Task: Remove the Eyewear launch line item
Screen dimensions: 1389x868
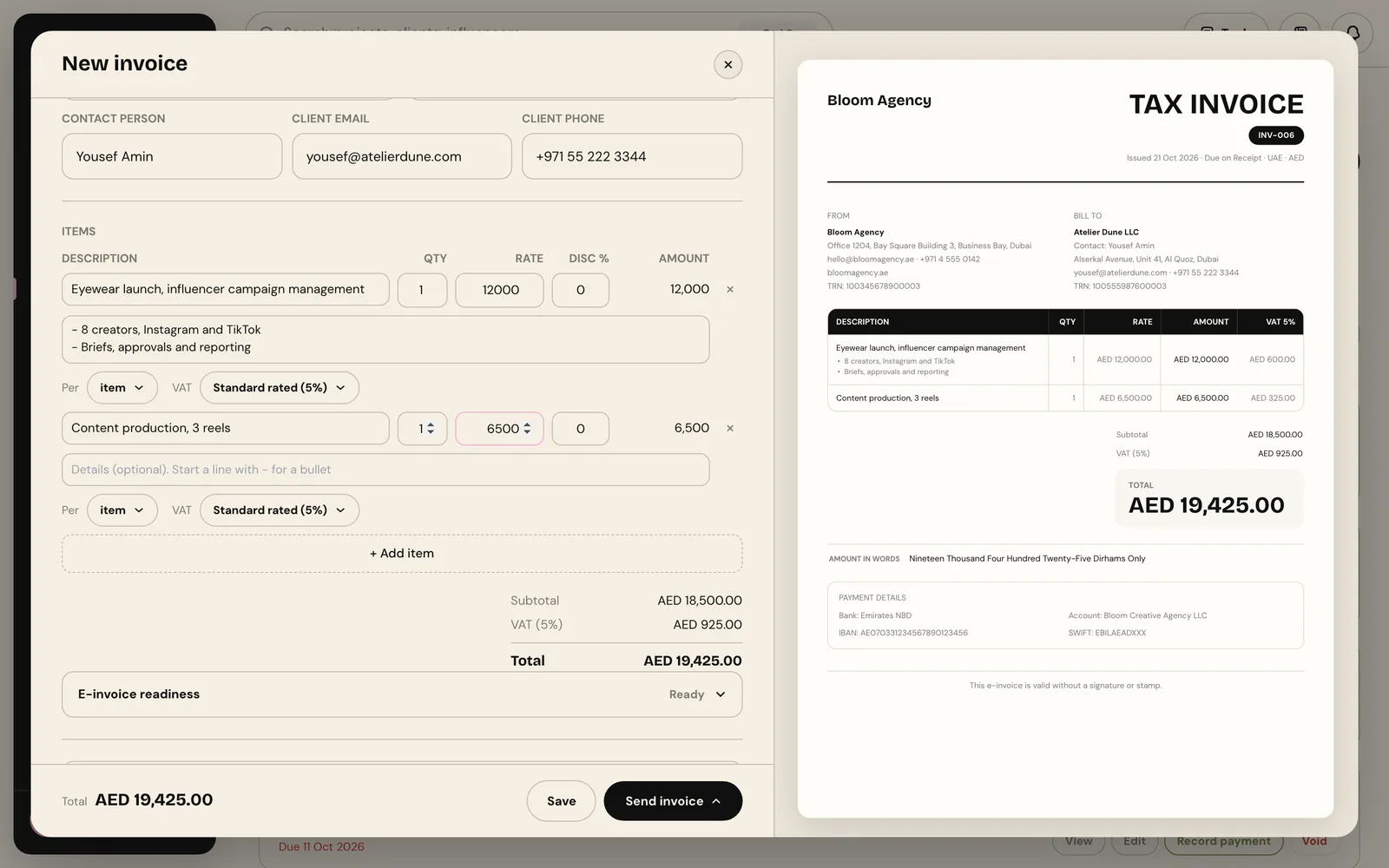Action: click(x=730, y=290)
